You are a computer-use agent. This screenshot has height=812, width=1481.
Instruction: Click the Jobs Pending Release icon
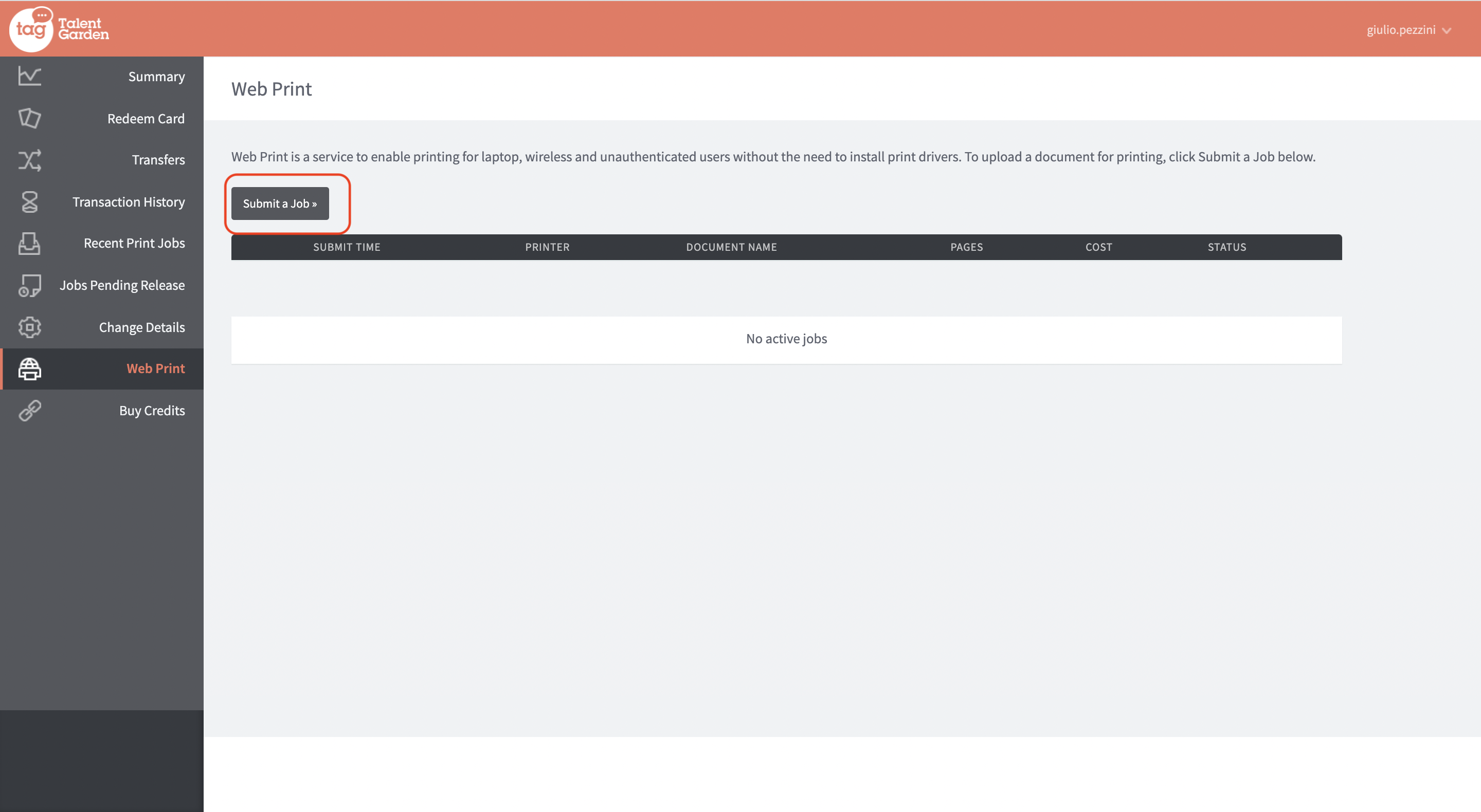coord(29,285)
